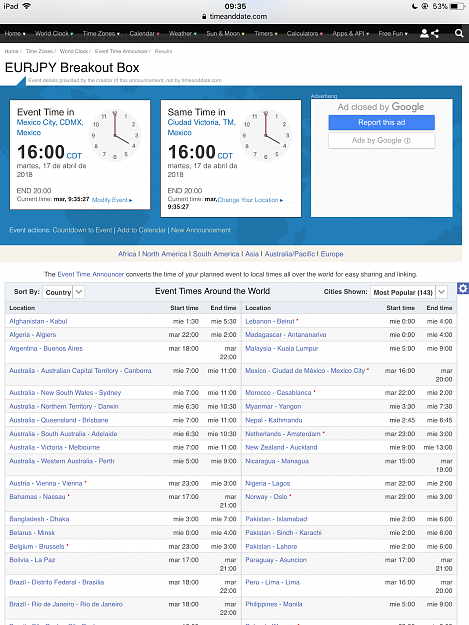The height and width of the screenshot is (625, 469).
Task: Click Add to Calendar link
Action: coord(141,230)
